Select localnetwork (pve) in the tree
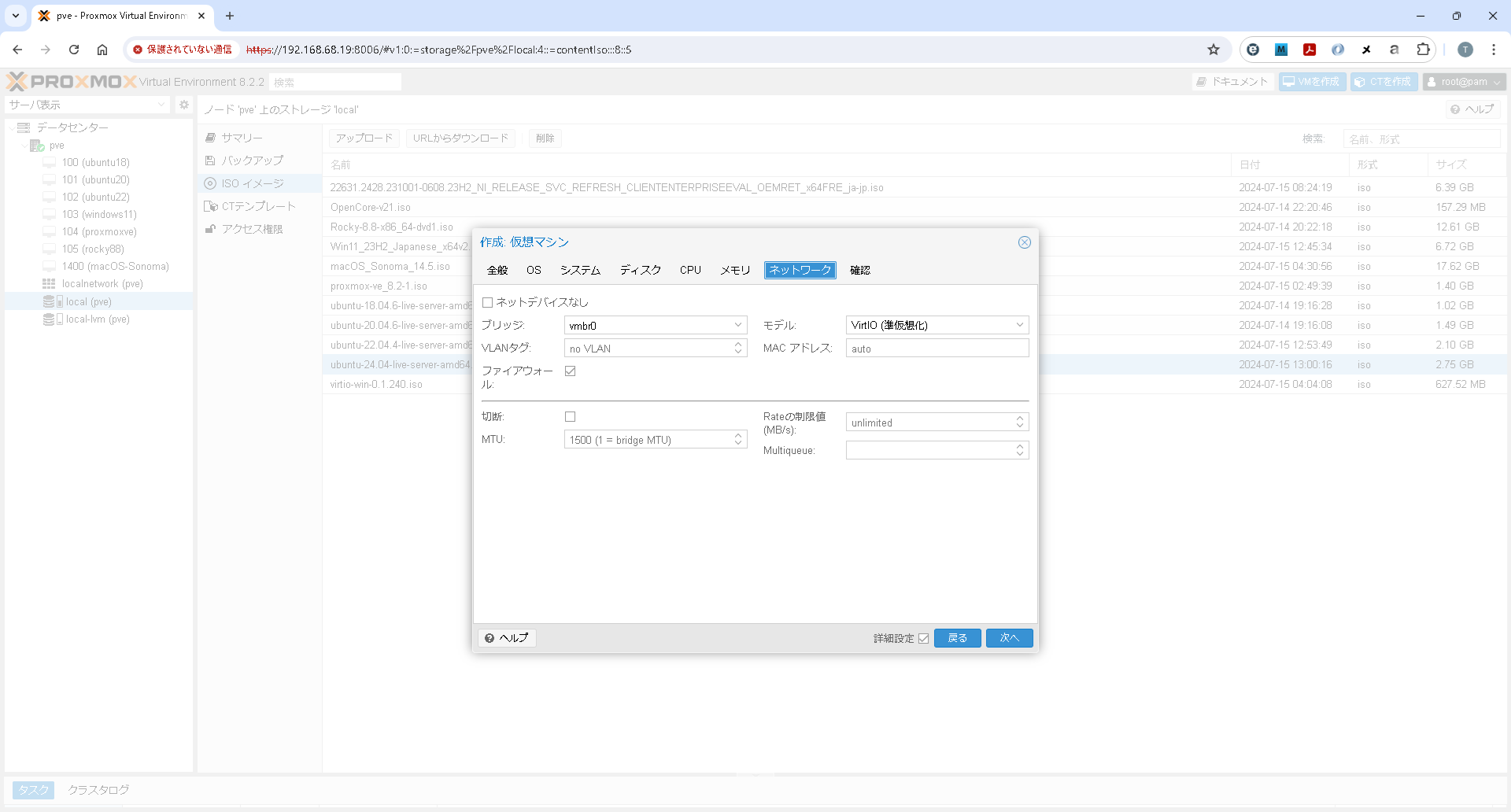This screenshot has height=812, width=1511. coord(102,284)
